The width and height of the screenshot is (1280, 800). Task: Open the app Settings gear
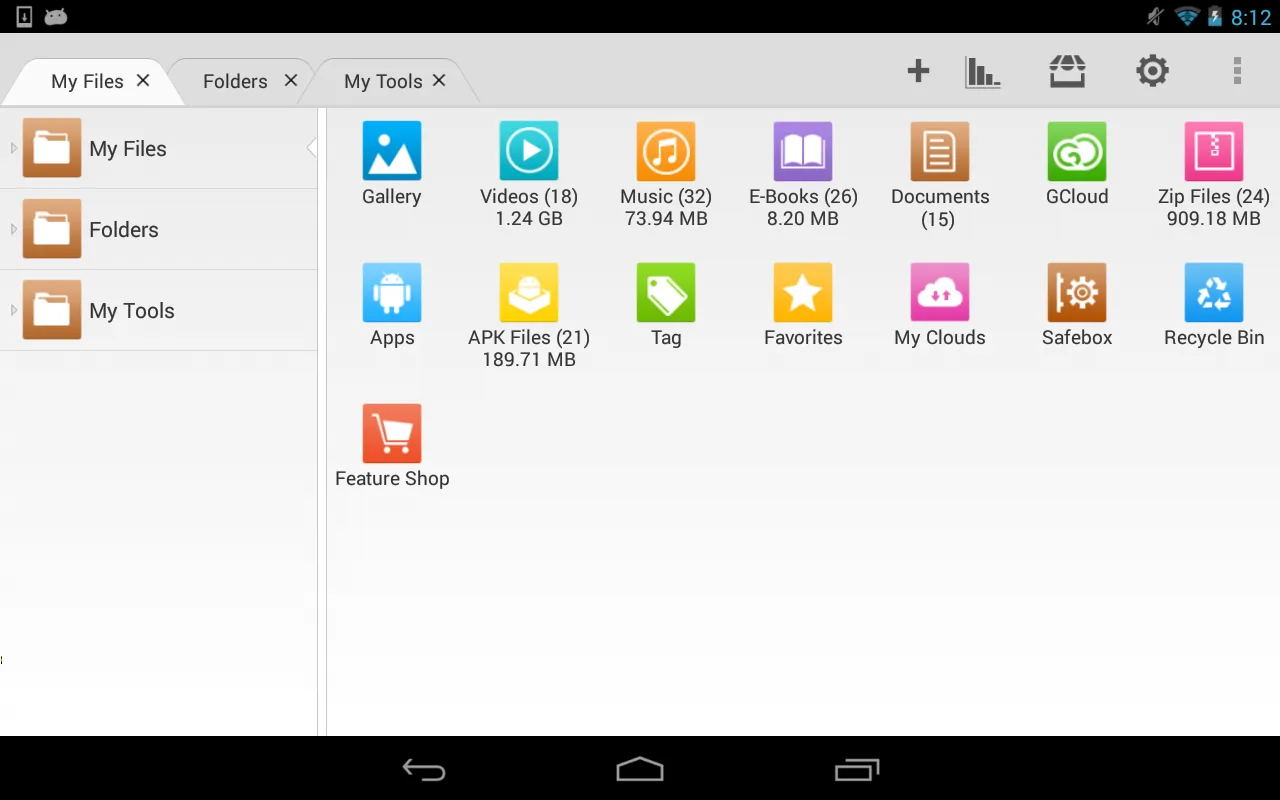coord(1152,70)
